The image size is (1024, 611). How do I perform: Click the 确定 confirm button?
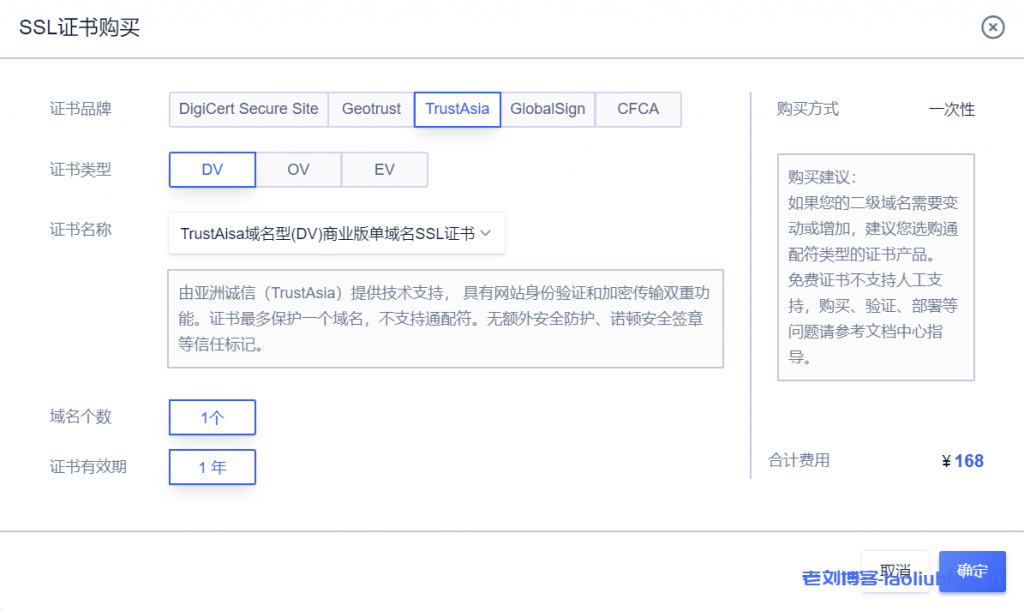point(971,572)
